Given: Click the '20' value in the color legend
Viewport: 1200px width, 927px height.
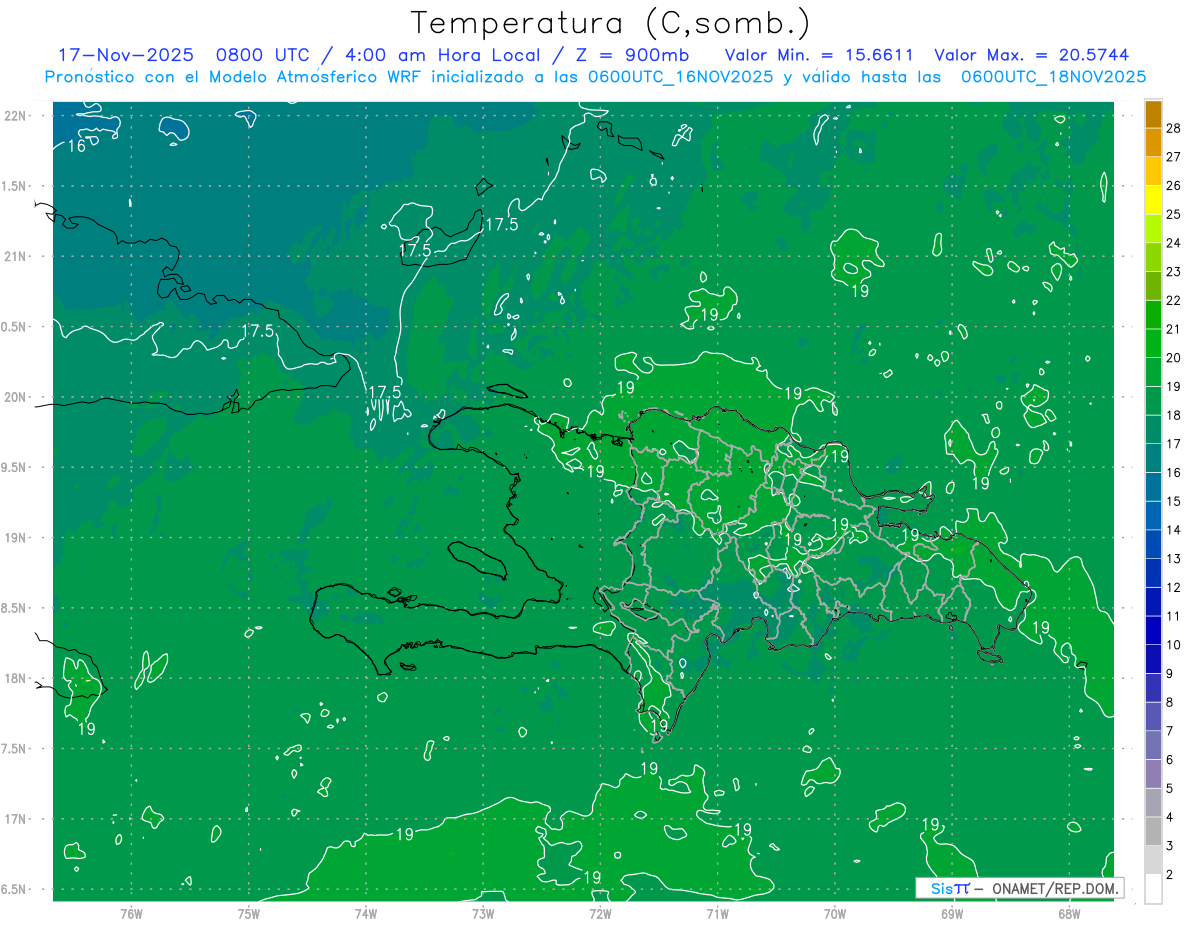Looking at the screenshot, I should pyautogui.click(x=1174, y=358).
